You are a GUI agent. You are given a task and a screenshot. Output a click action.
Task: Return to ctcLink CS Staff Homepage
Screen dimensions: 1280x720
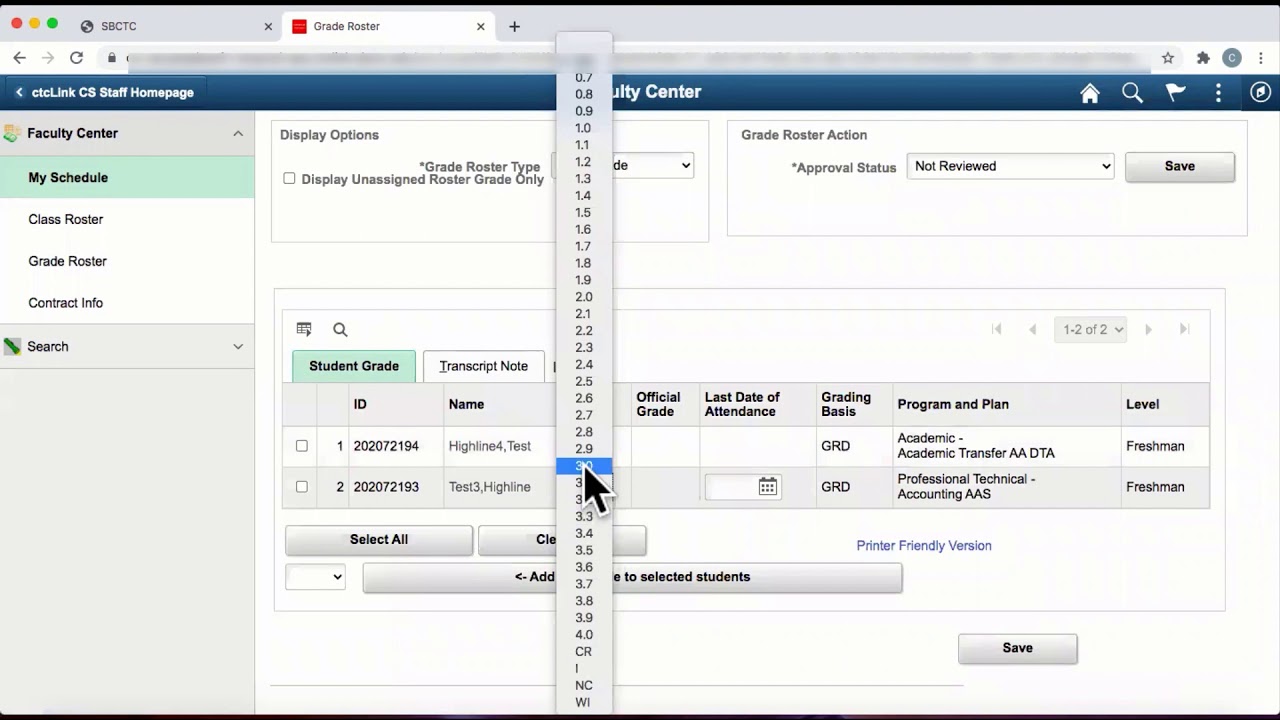(x=104, y=92)
